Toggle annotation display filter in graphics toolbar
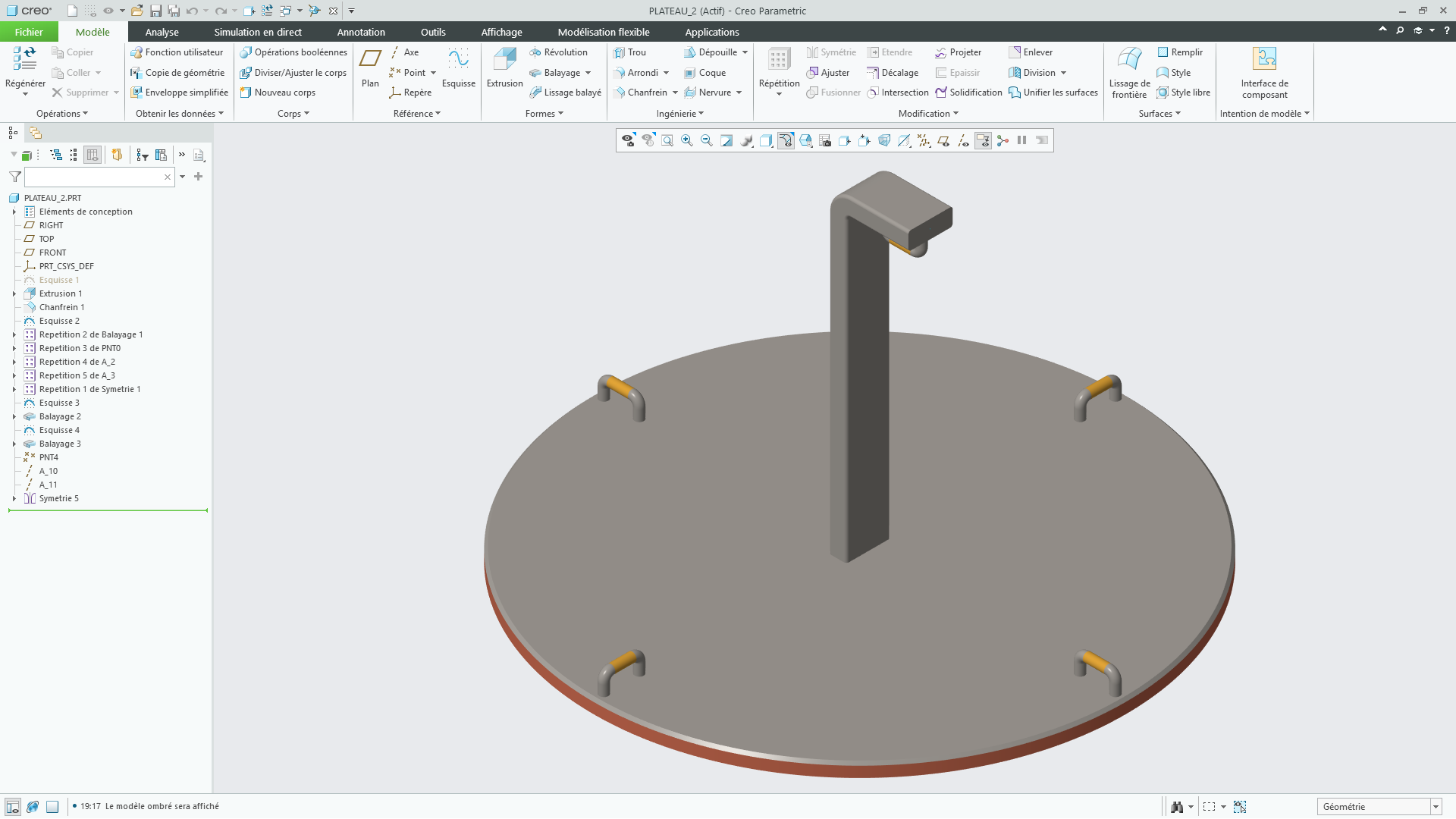 pos(983,140)
